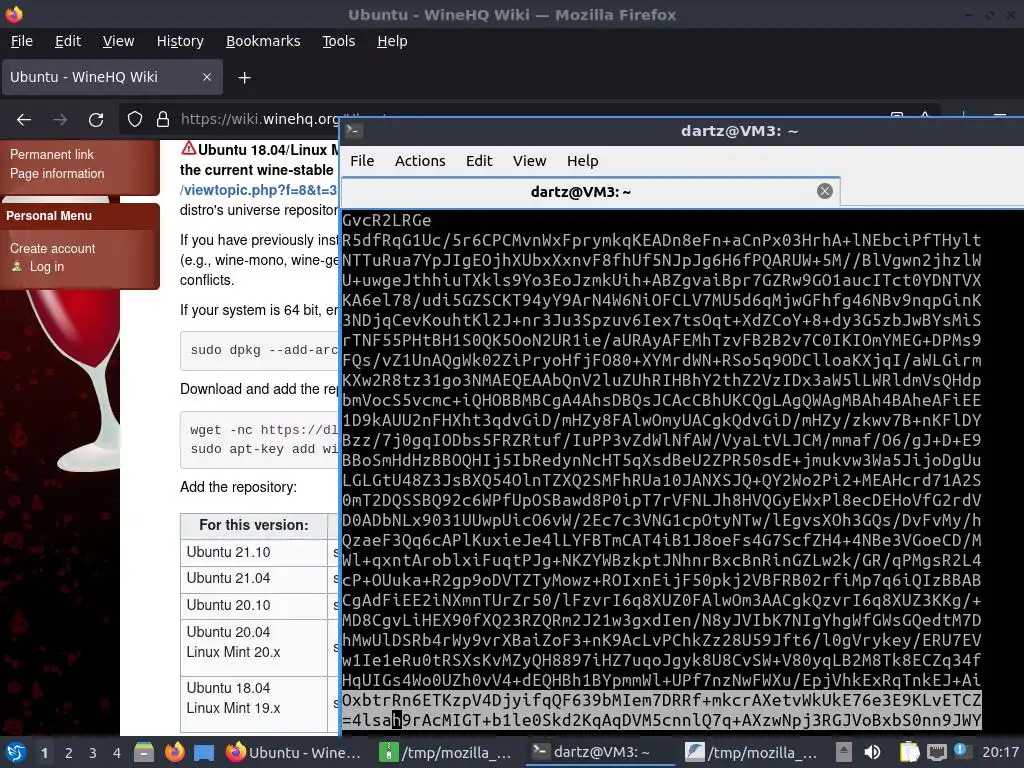Open the network status tray icon
This screenshot has height=768, width=1024.
point(936,752)
